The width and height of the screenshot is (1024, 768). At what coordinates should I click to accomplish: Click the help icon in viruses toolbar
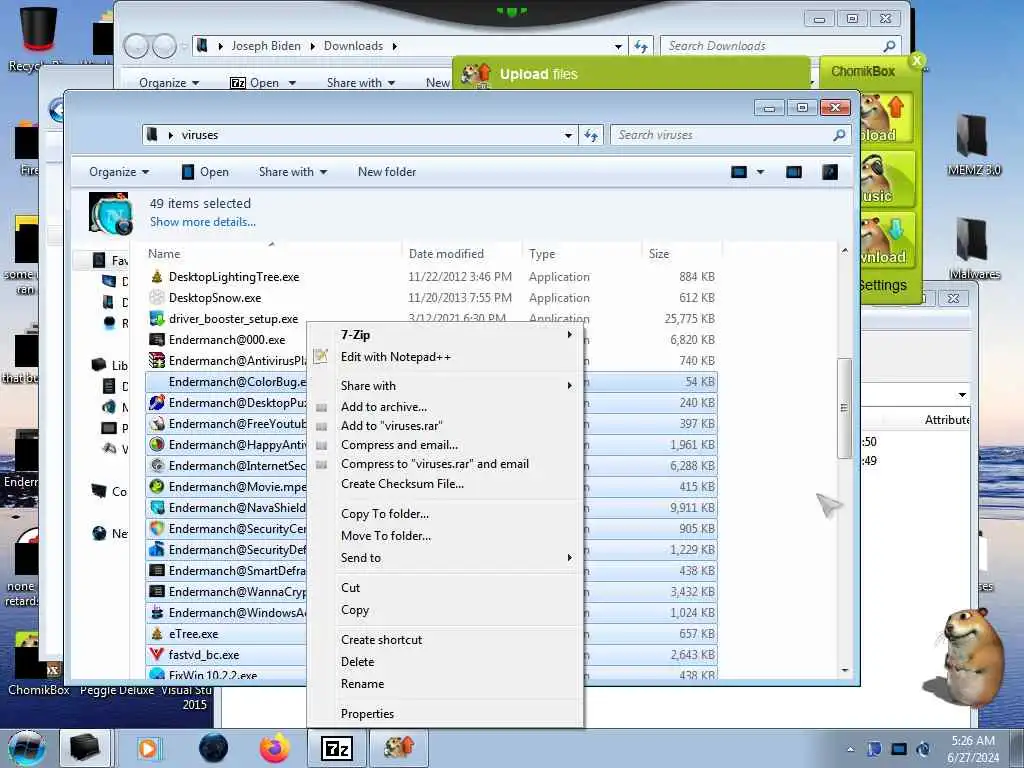tap(829, 172)
